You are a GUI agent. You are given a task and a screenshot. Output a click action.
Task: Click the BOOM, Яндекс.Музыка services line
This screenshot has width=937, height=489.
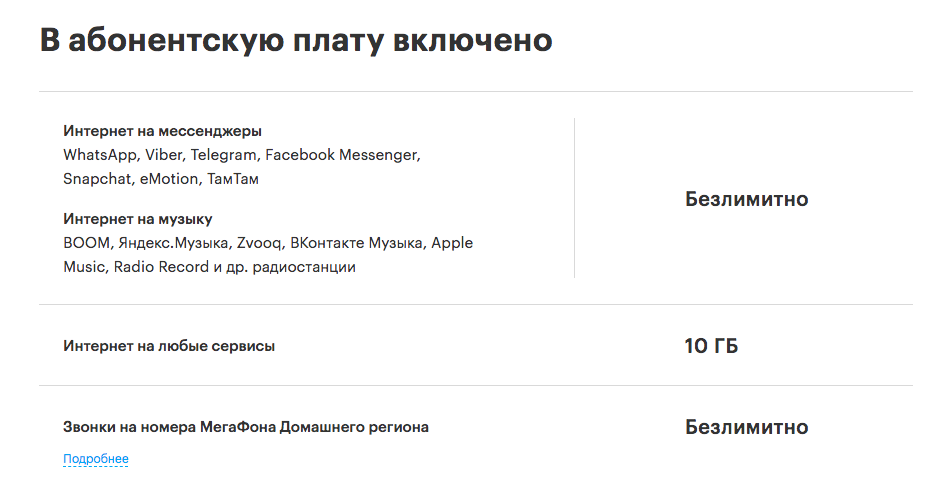click(268, 243)
